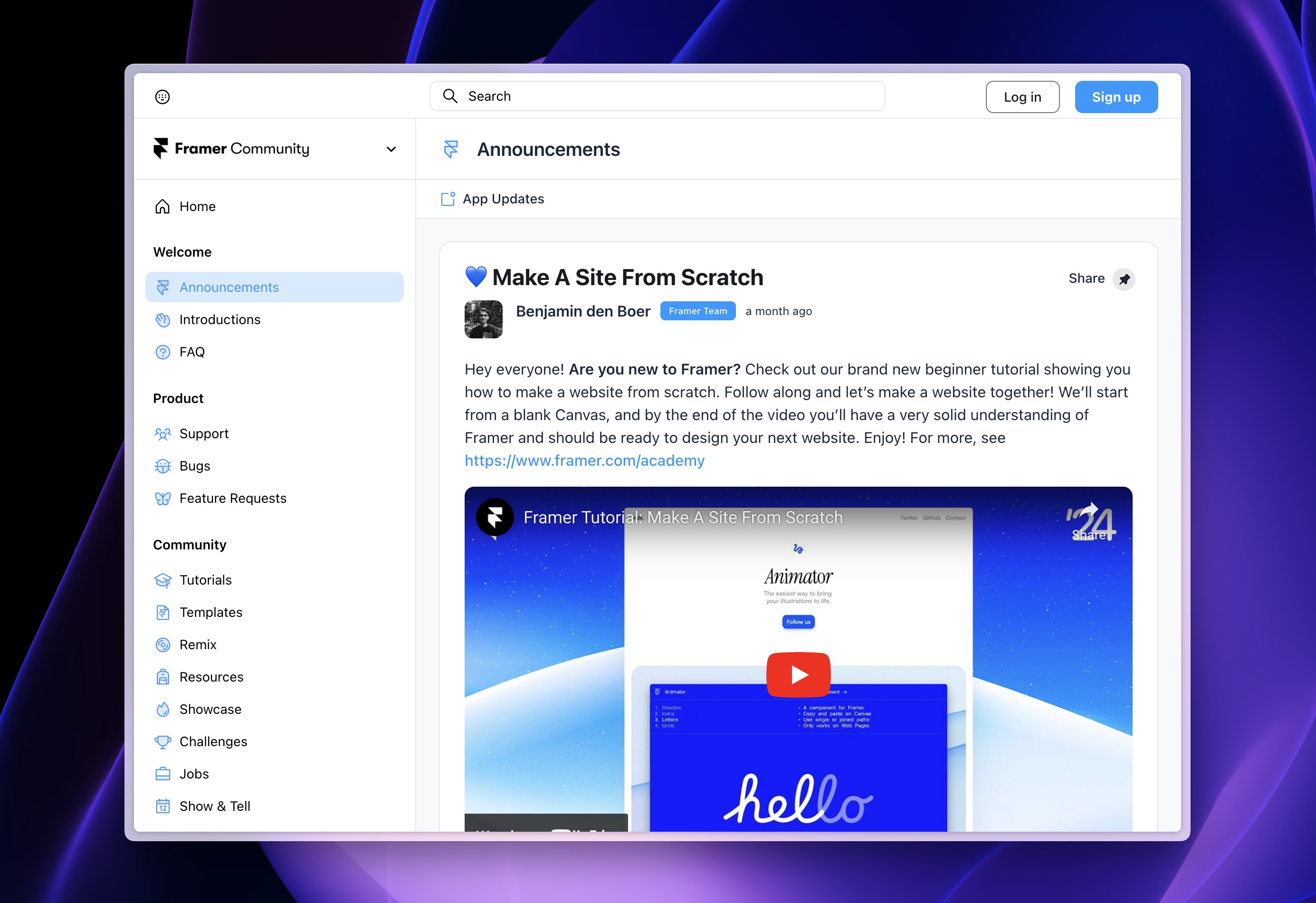Click the Feature Requests butterfly icon
The height and width of the screenshot is (903, 1316).
(x=162, y=499)
